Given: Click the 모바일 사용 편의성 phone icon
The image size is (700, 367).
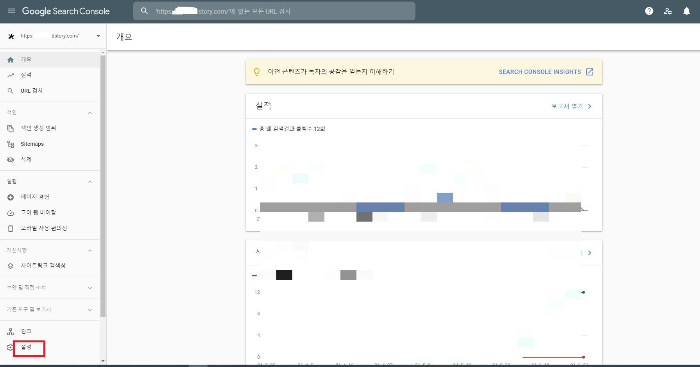Looking at the screenshot, I should [x=11, y=228].
